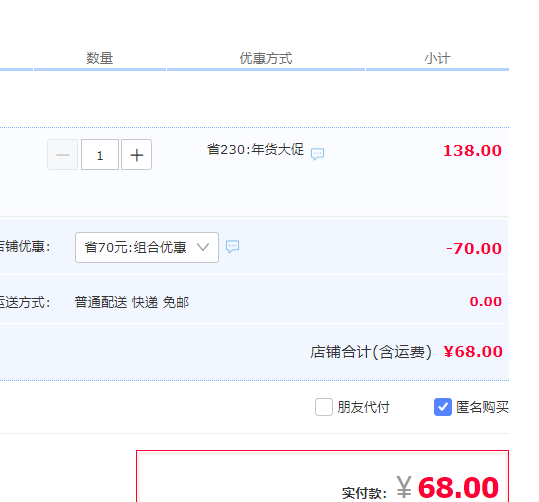Enable the 朋友代付 checkbox

[x=324, y=407]
